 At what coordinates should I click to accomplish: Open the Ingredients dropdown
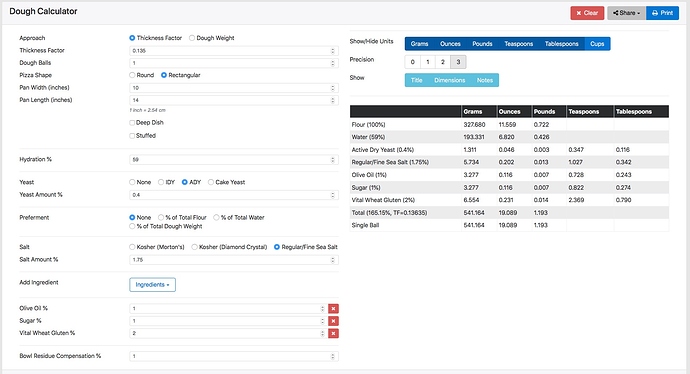(152, 285)
